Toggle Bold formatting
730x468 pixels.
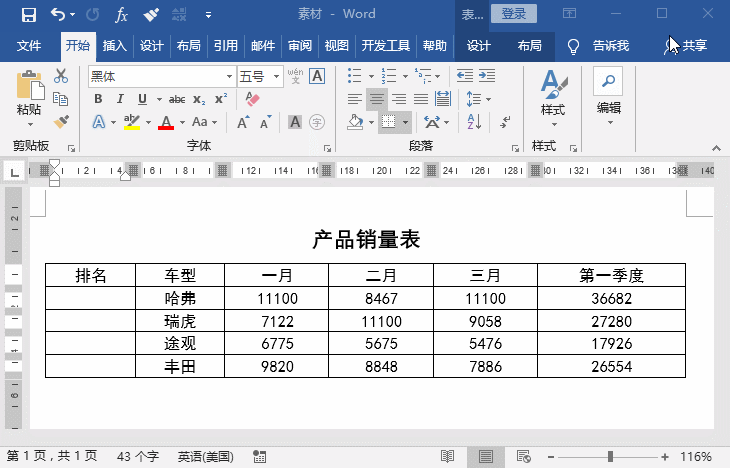pyautogui.click(x=98, y=99)
